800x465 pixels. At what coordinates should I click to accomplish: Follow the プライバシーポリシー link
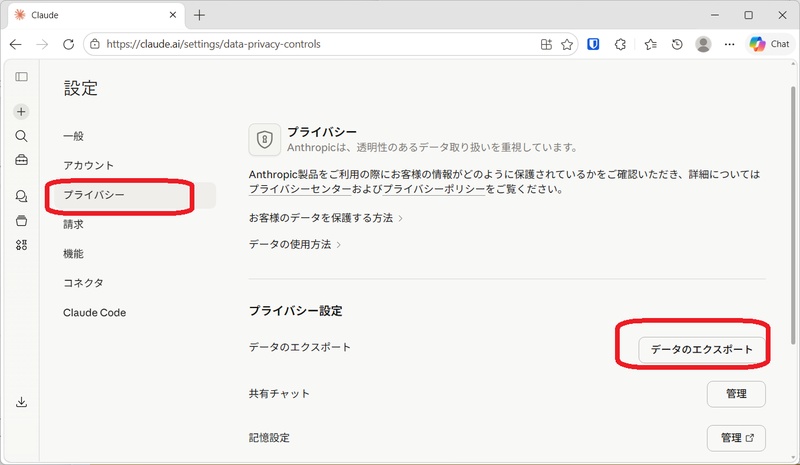click(434, 189)
